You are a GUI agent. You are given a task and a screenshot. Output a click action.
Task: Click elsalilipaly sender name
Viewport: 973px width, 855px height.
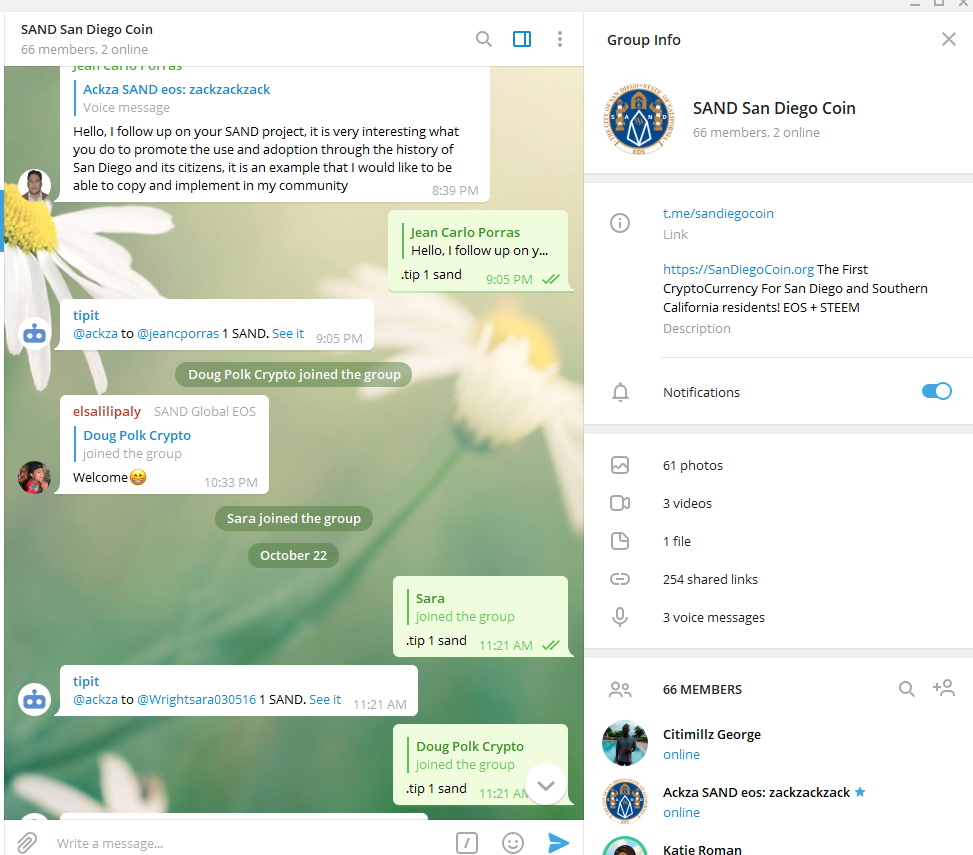(x=107, y=411)
